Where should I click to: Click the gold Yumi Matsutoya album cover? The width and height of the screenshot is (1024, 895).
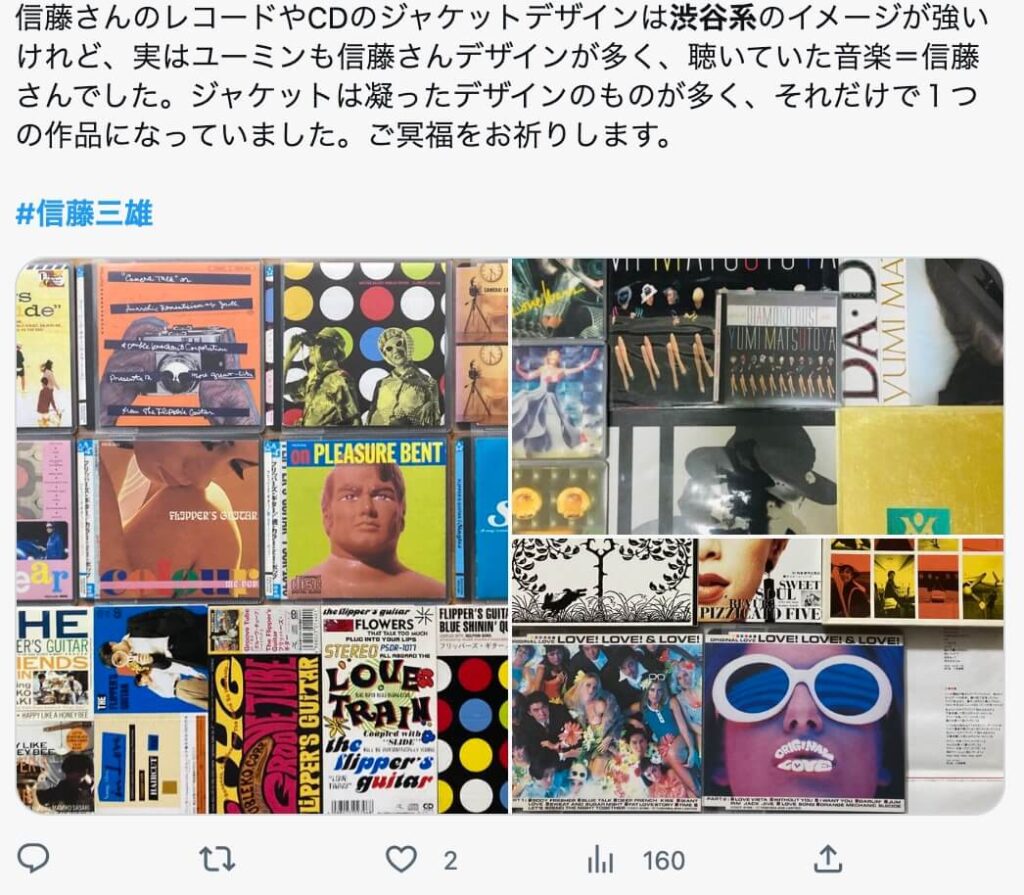click(x=920, y=470)
